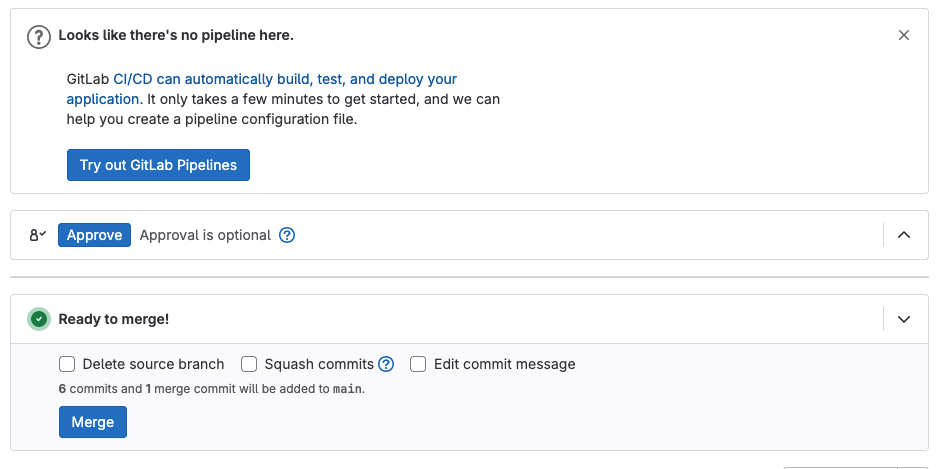Click Try out GitLab Pipelines button
945x469 pixels.
[159, 165]
